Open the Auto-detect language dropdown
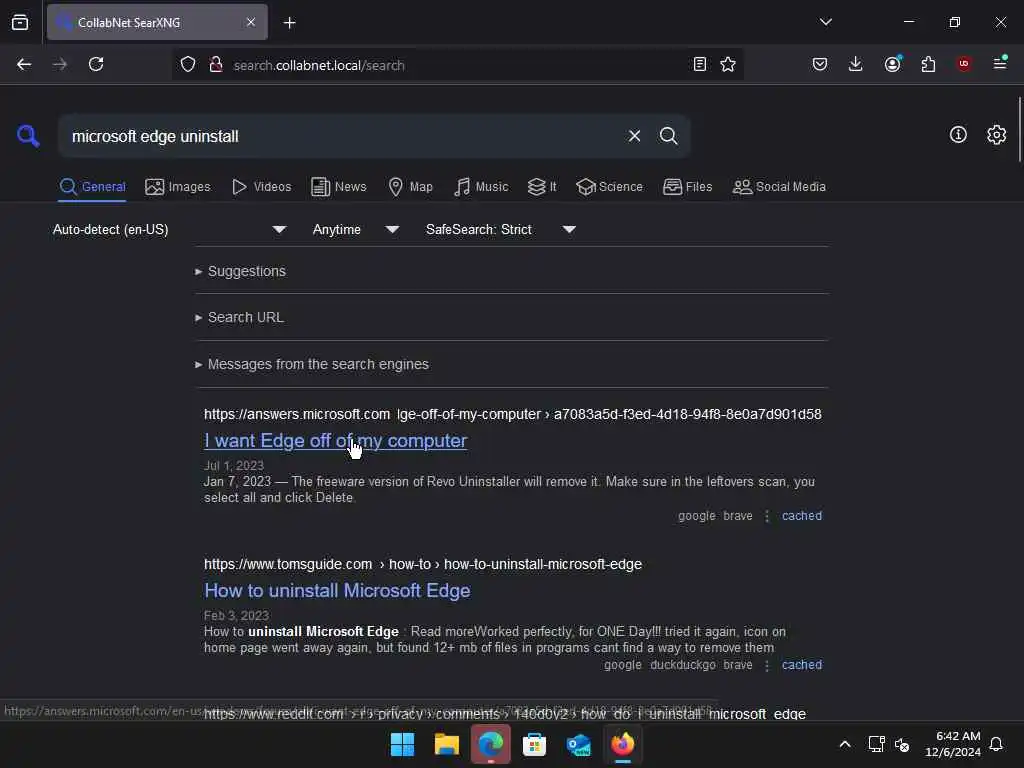This screenshot has width=1024, height=768. (168, 229)
